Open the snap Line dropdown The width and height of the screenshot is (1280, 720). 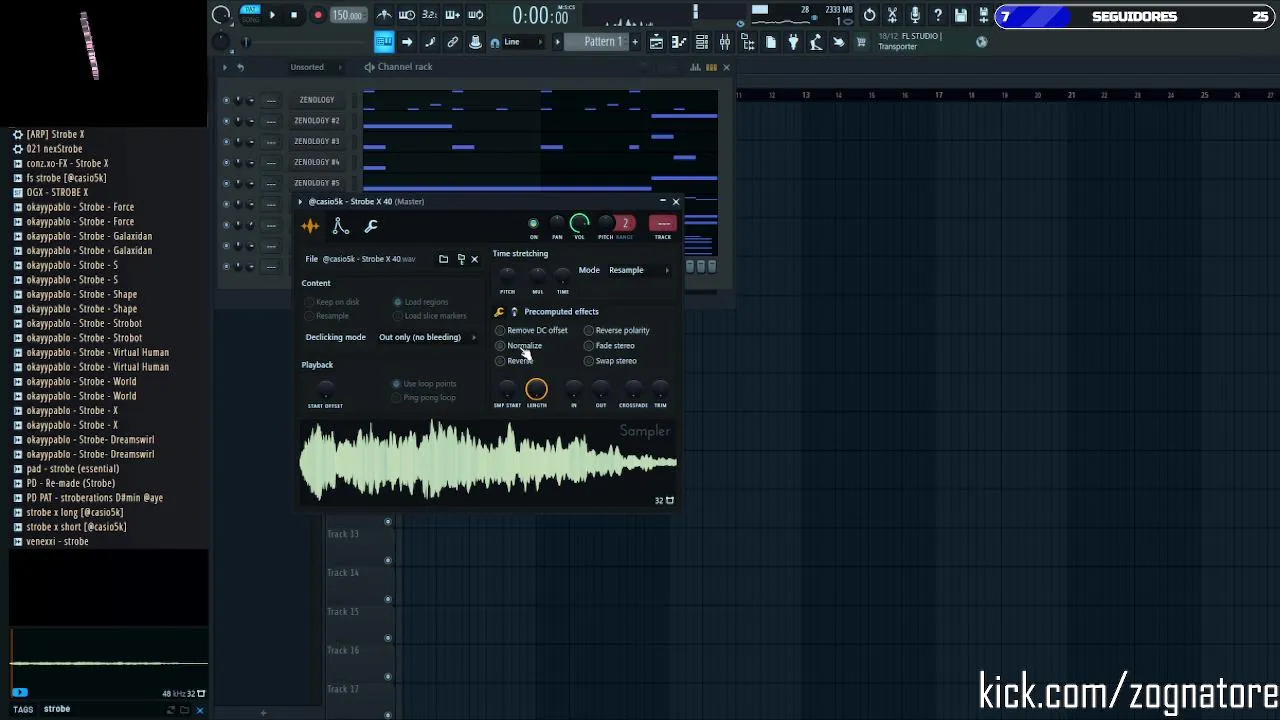[x=523, y=42]
